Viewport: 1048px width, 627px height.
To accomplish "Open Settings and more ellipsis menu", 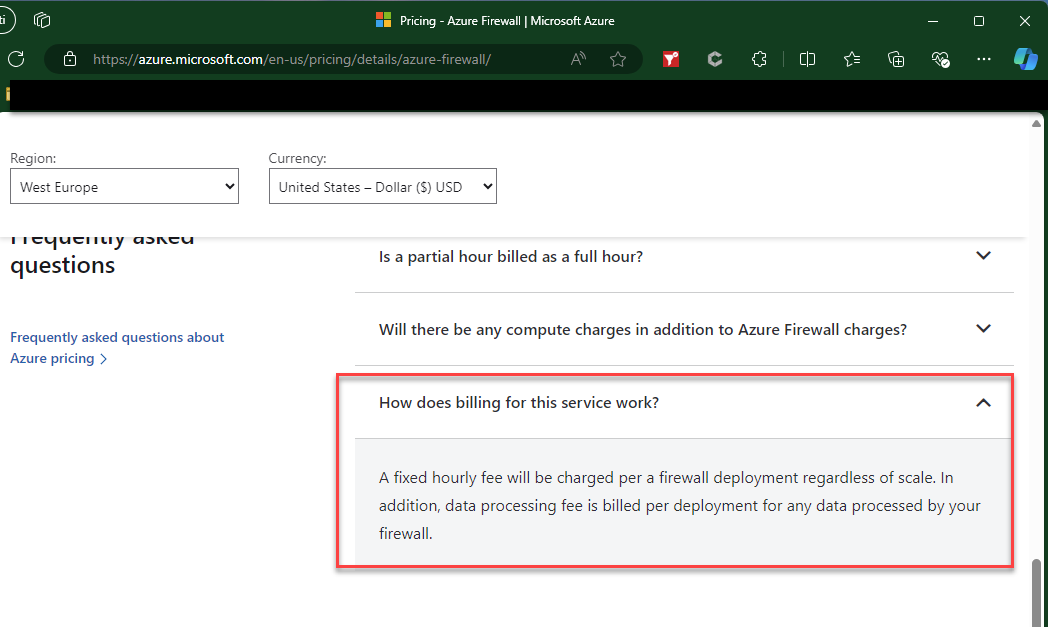I will click(x=983, y=59).
